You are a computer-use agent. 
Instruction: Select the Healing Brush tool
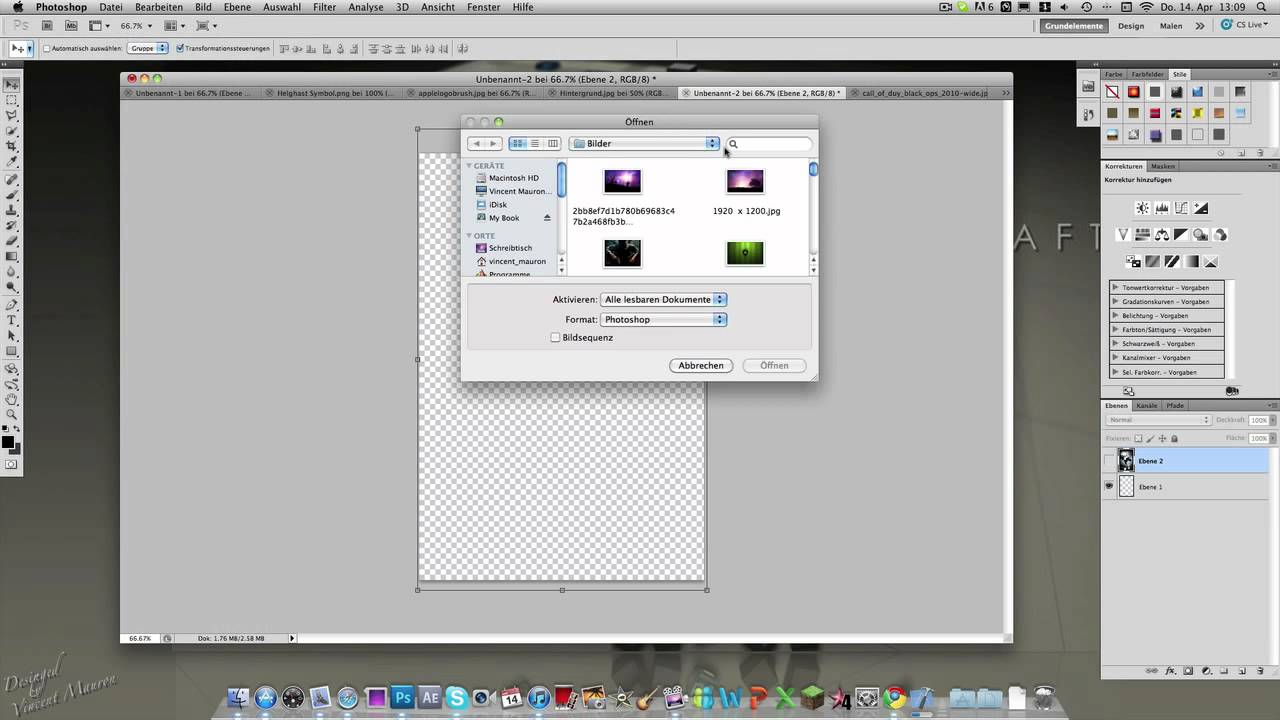point(12,180)
